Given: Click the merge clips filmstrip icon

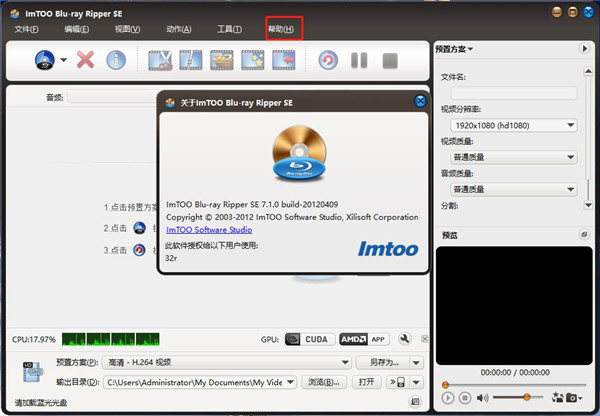Looking at the screenshot, I should tap(191, 60).
